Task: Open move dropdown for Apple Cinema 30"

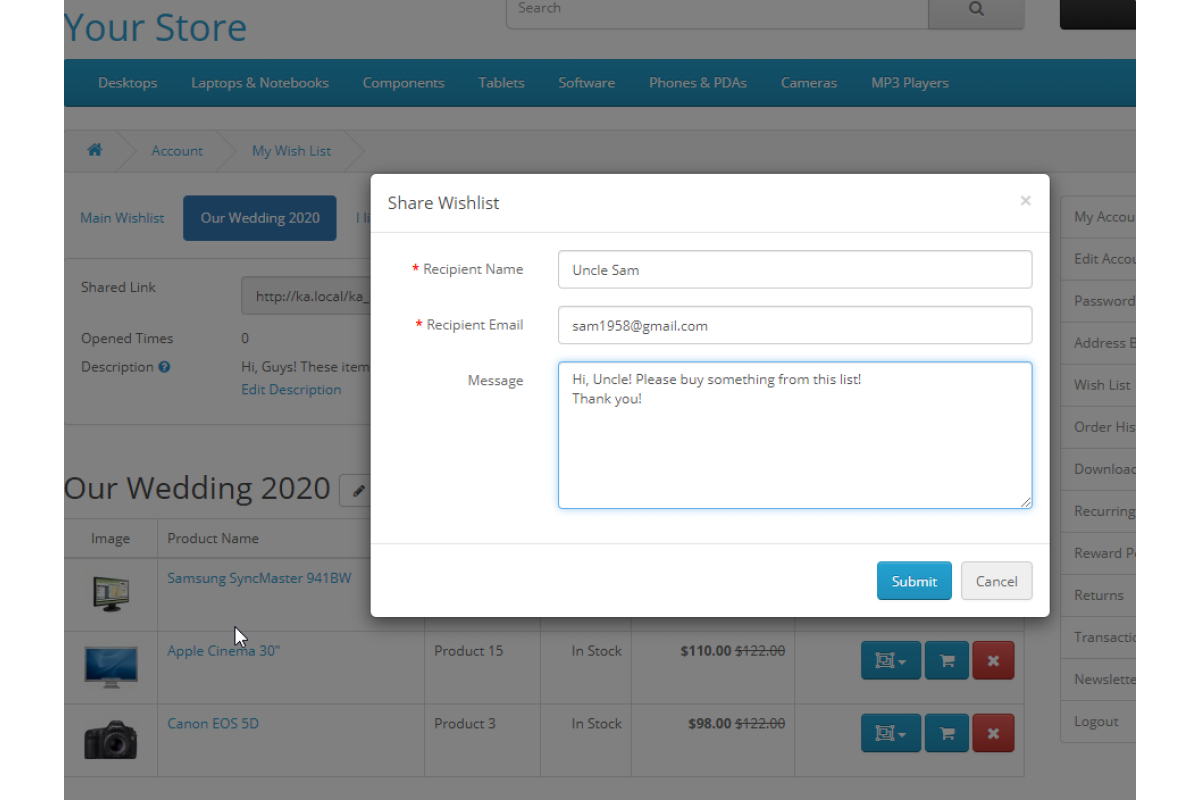Action: (x=890, y=661)
